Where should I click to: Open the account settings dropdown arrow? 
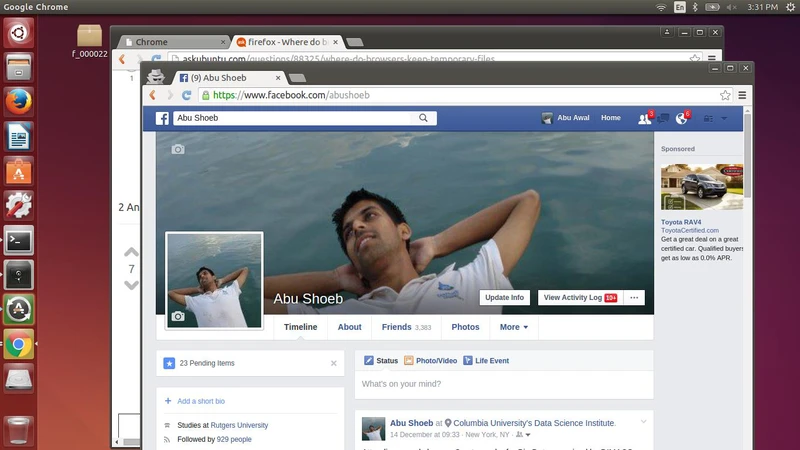(724, 118)
